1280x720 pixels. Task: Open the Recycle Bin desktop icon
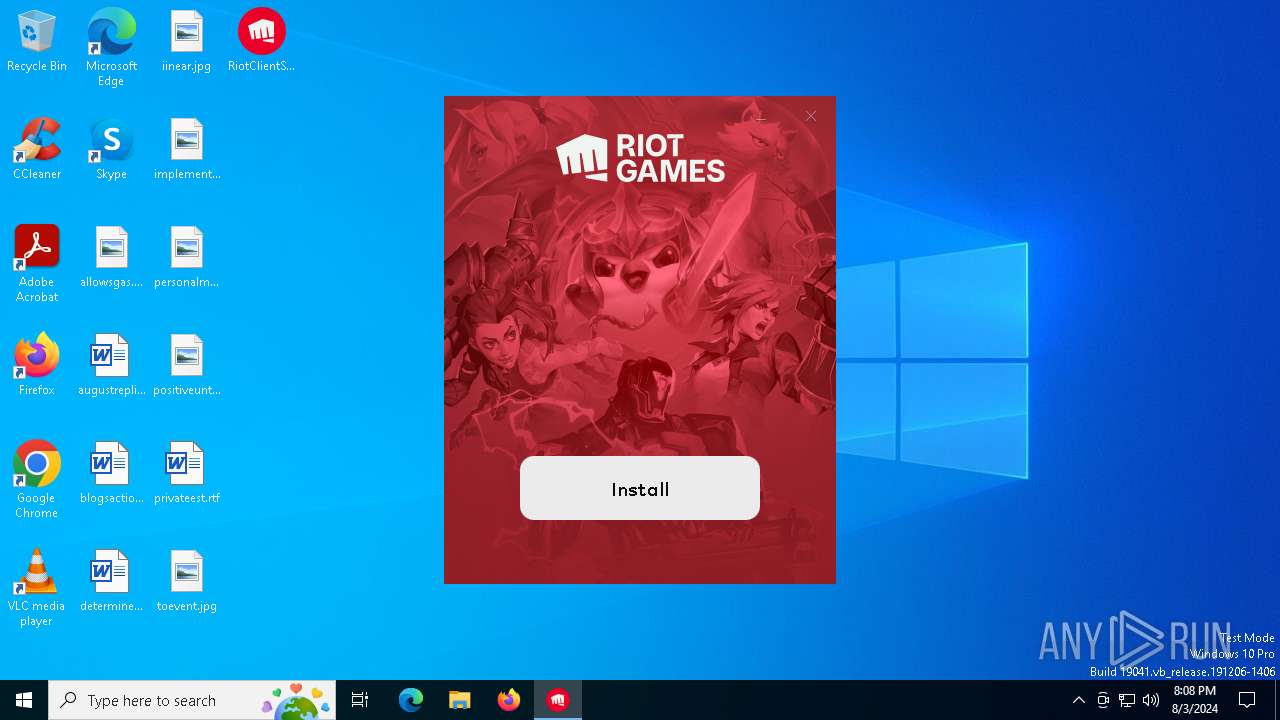coord(37,42)
